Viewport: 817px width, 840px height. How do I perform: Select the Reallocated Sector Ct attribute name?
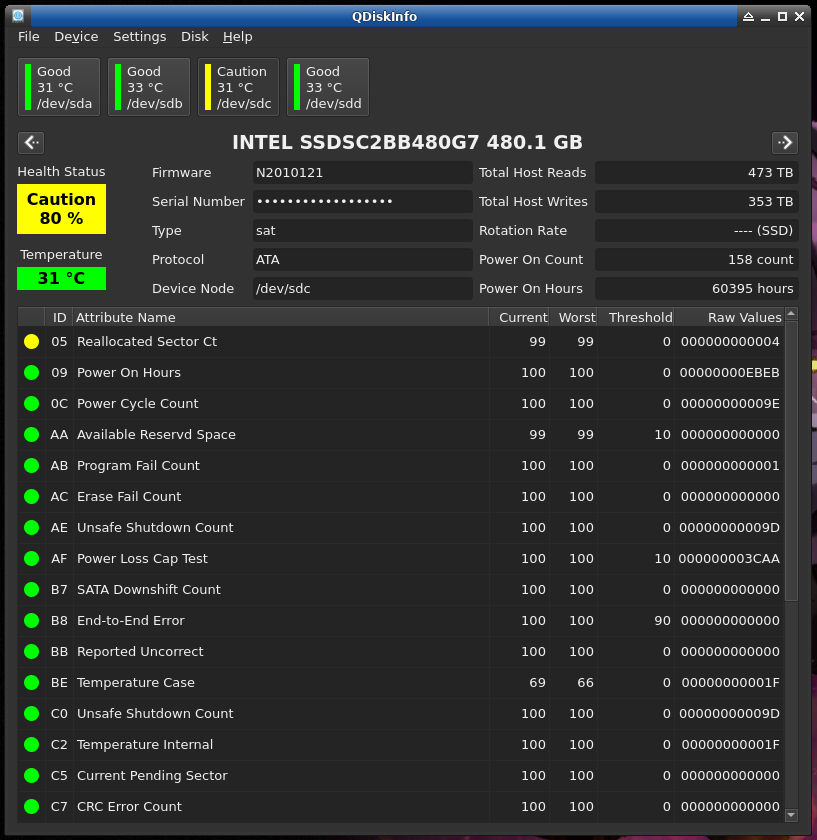click(x=147, y=342)
